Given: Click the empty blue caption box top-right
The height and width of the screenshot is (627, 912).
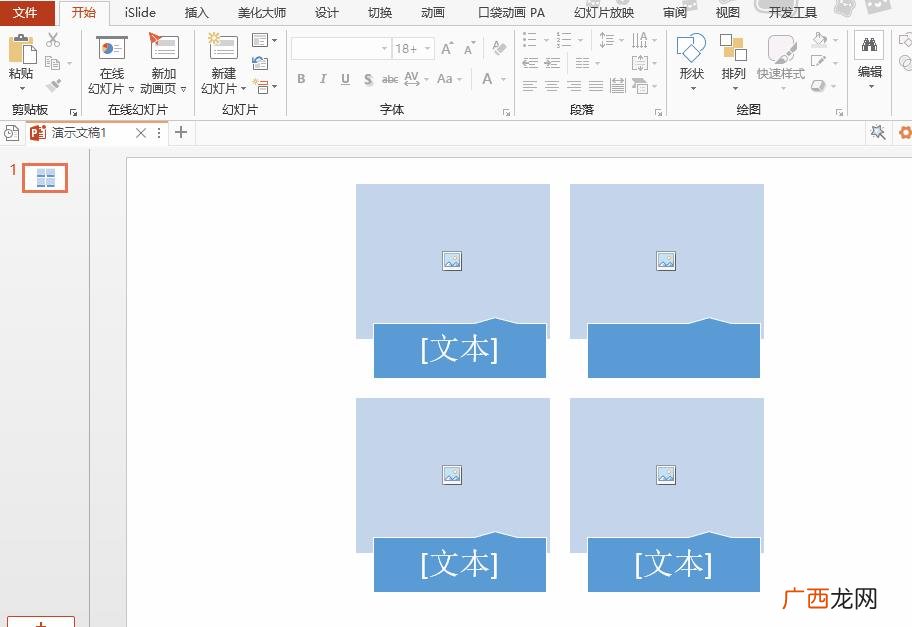Looking at the screenshot, I should click(674, 351).
